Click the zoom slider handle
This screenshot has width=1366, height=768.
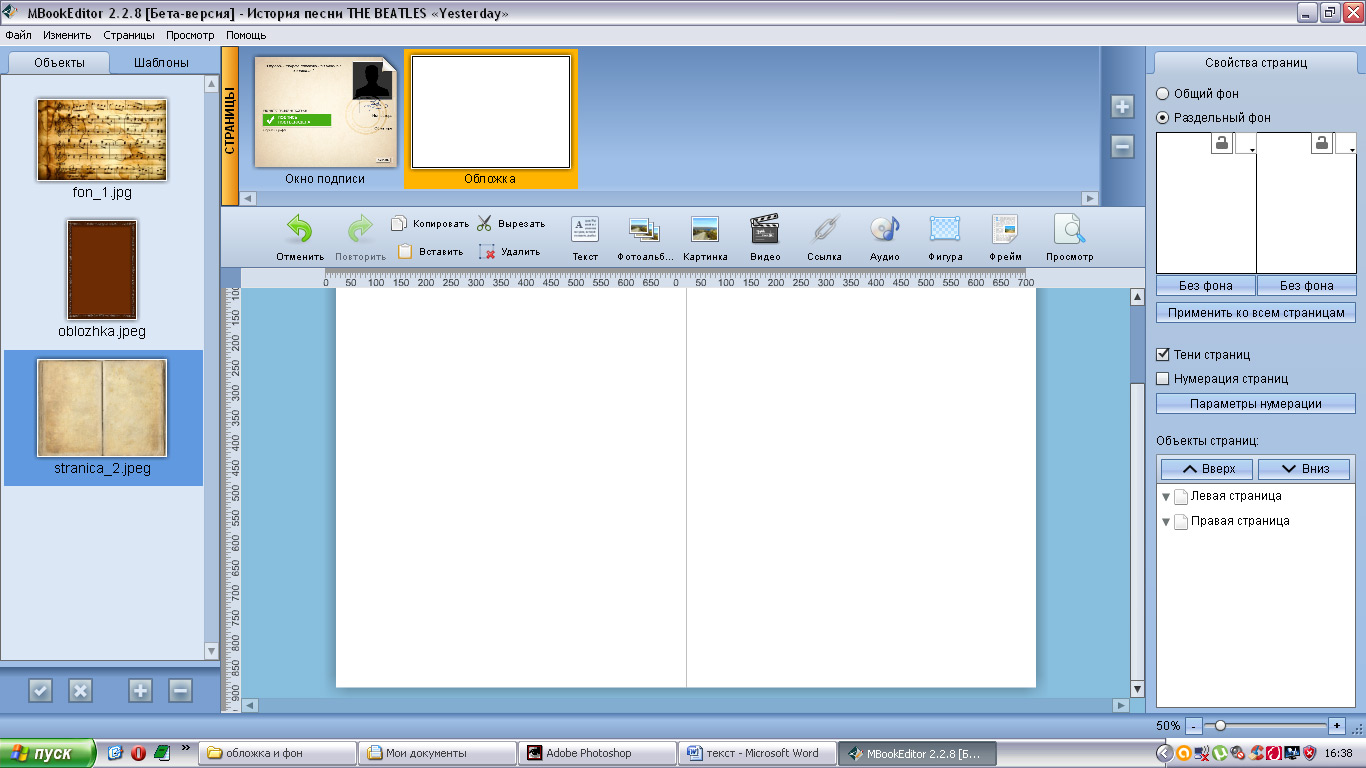tap(1220, 725)
